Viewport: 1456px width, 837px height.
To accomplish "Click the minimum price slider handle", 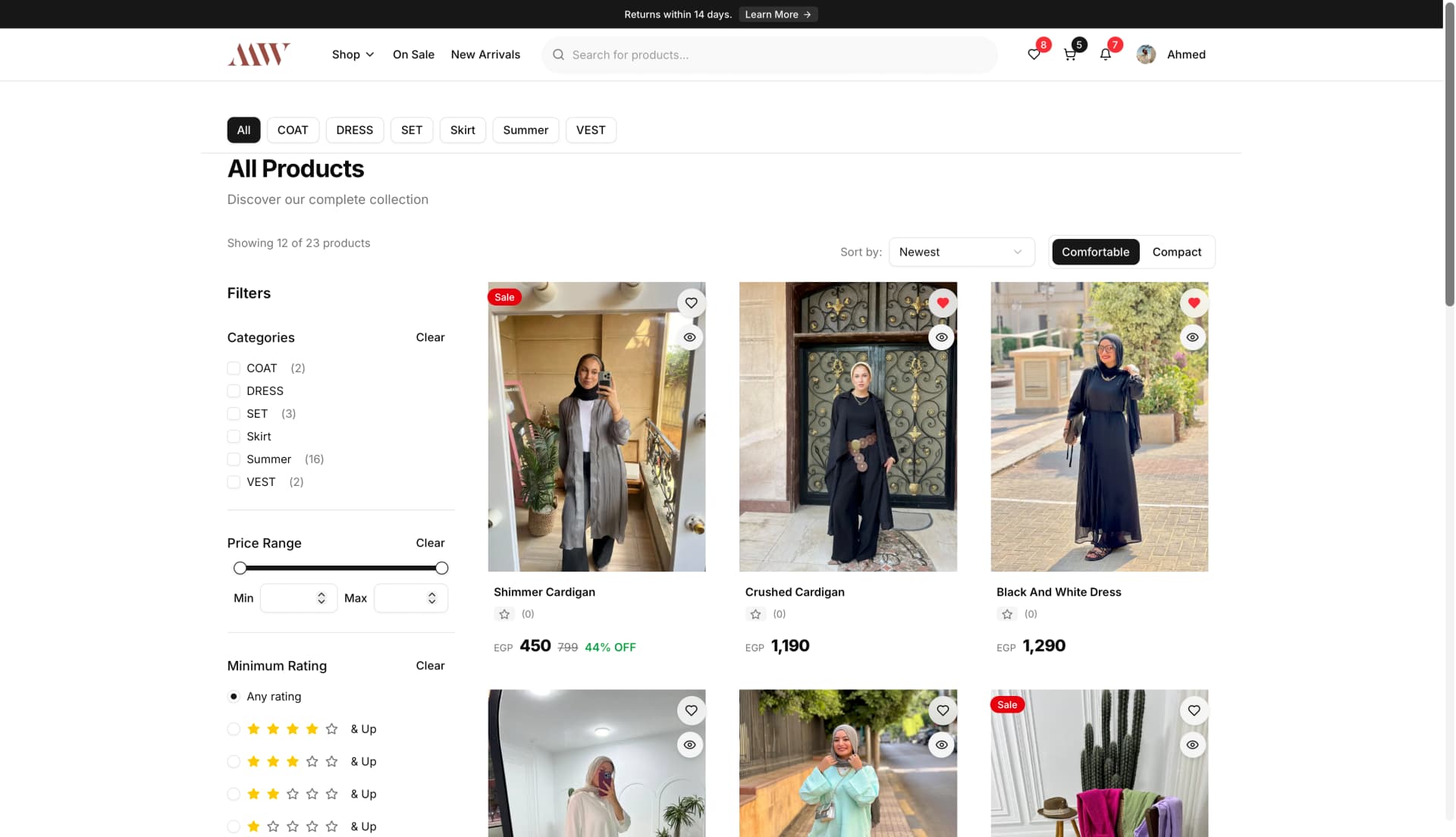I will coord(240,568).
